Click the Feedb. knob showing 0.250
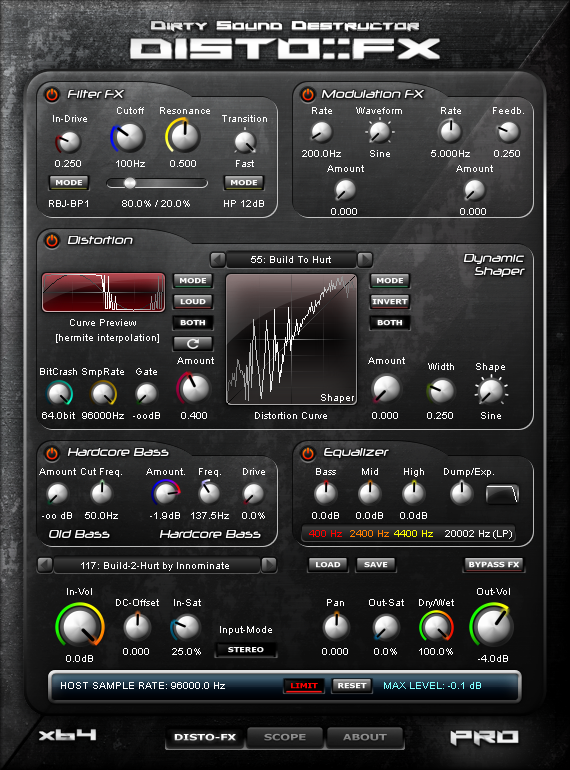Viewport: 570px width, 770px height. (x=508, y=132)
